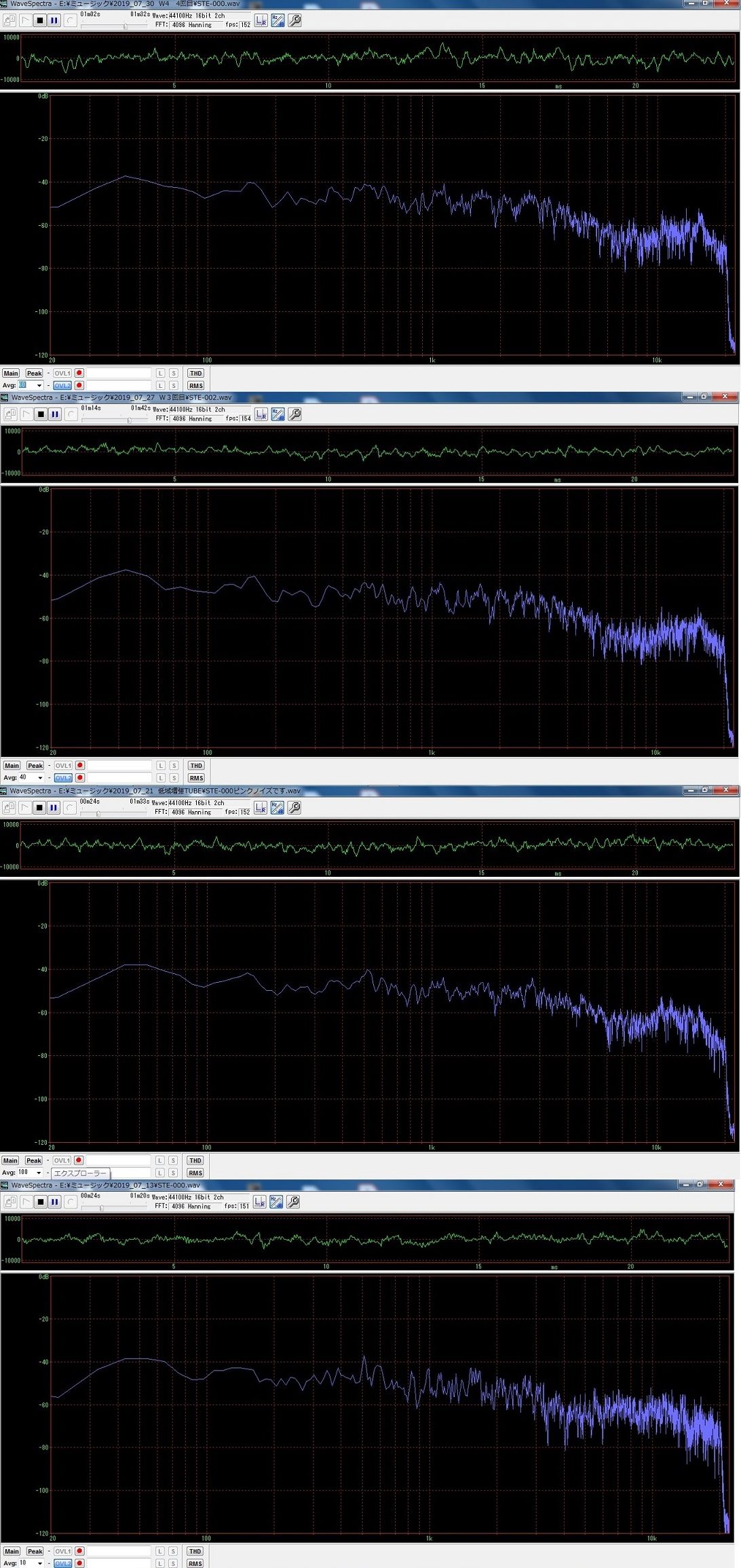Toggle RMS measurement in the 2019_07_27 window

[x=196, y=778]
